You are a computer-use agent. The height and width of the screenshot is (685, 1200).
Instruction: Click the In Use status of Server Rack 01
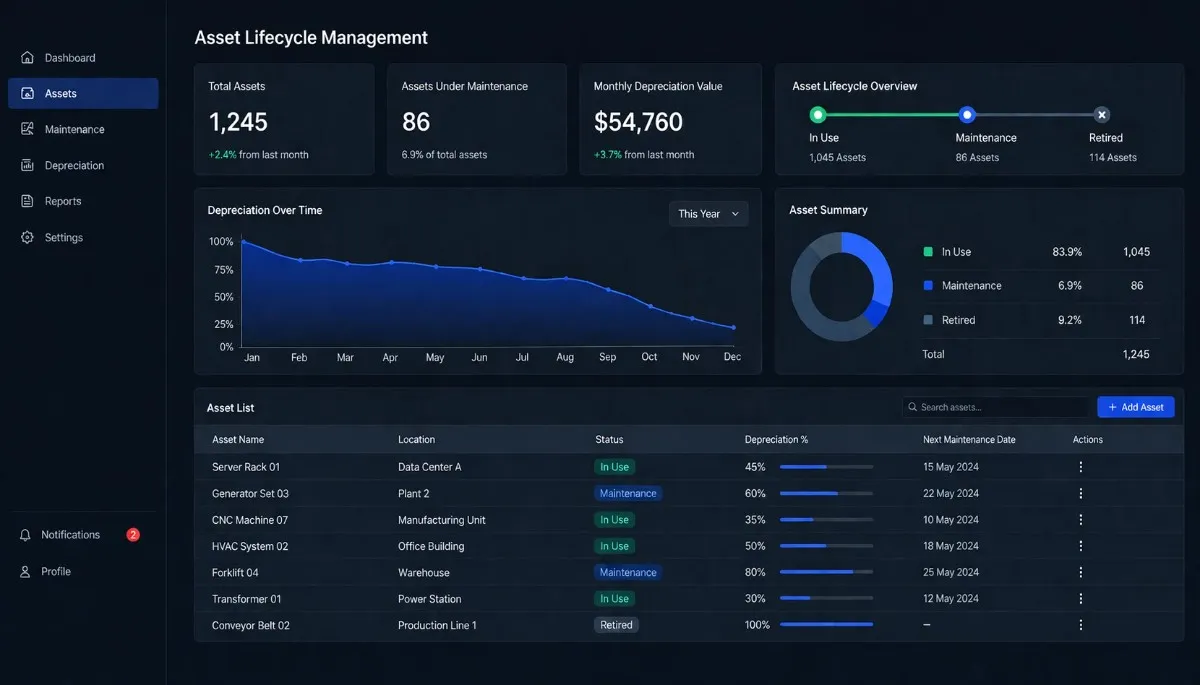pyautogui.click(x=614, y=467)
